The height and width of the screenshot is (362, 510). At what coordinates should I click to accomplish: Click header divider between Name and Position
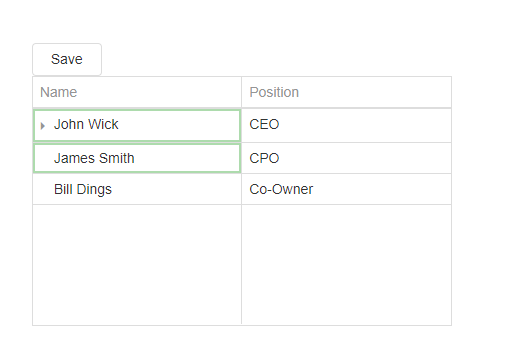point(241,92)
